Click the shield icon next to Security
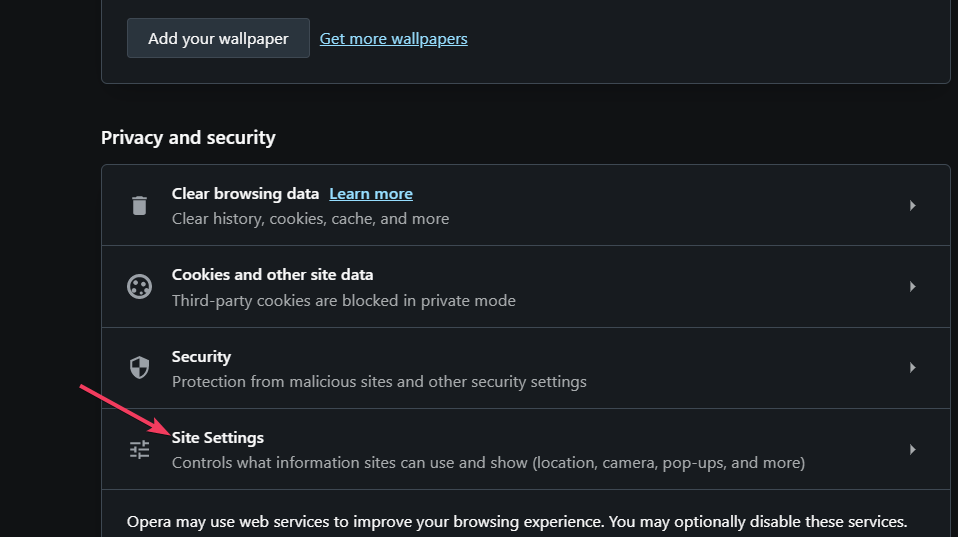Viewport: 958px width, 537px height. tap(139, 368)
